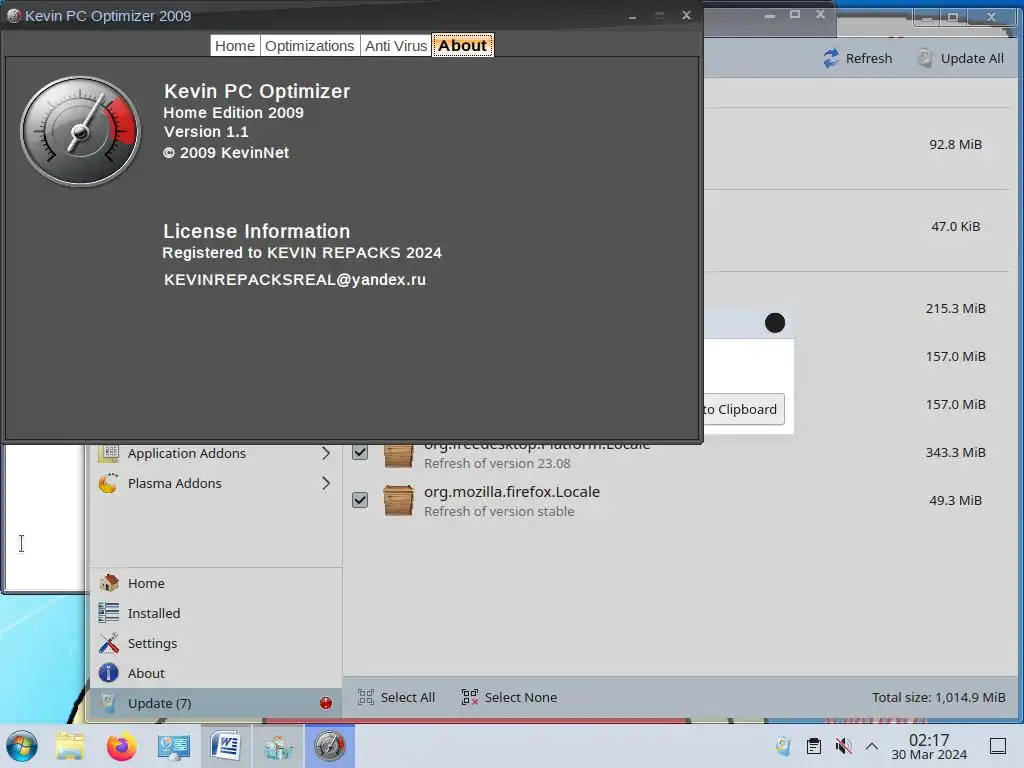Screen dimensions: 1024x768
Task: Open the system settings taskbar icon
Action: pyautogui.click(x=174, y=746)
